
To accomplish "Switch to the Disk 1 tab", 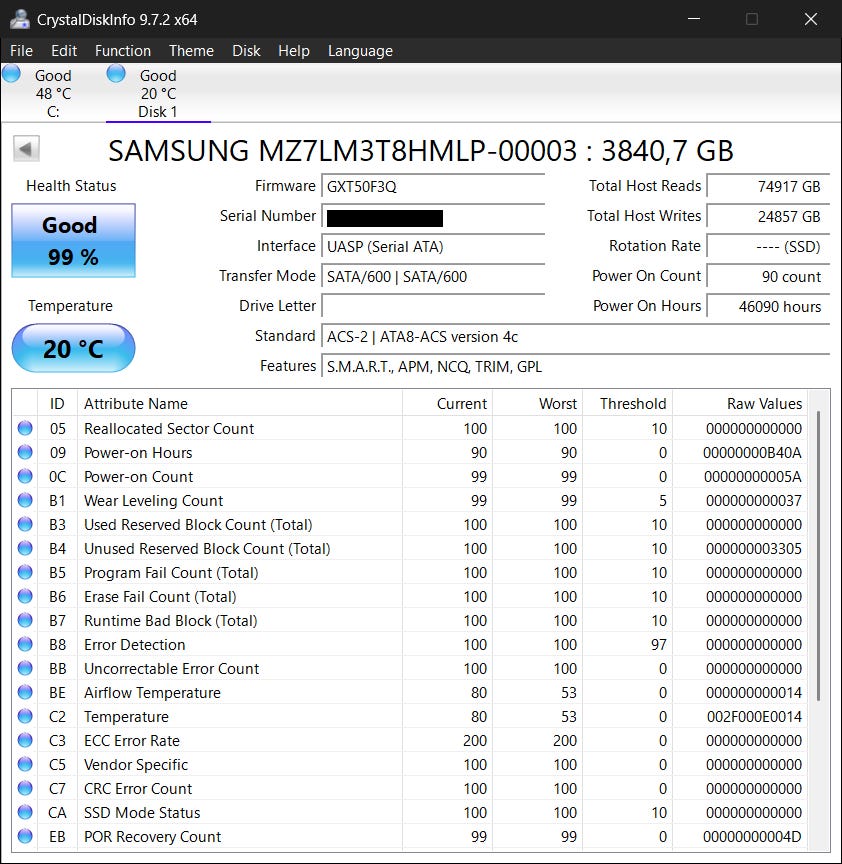I will [157, 94].
